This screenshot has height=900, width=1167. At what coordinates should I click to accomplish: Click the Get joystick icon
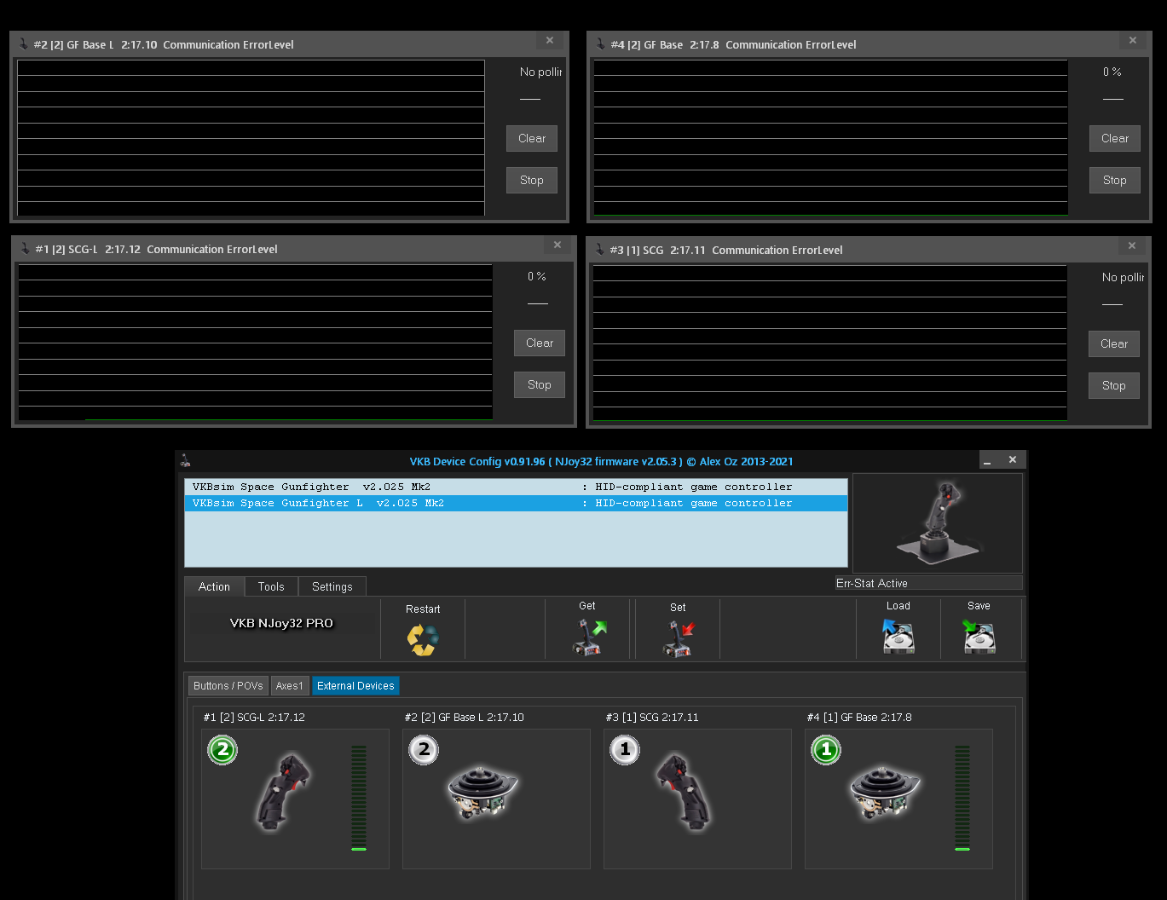click(x=587, y=637)
